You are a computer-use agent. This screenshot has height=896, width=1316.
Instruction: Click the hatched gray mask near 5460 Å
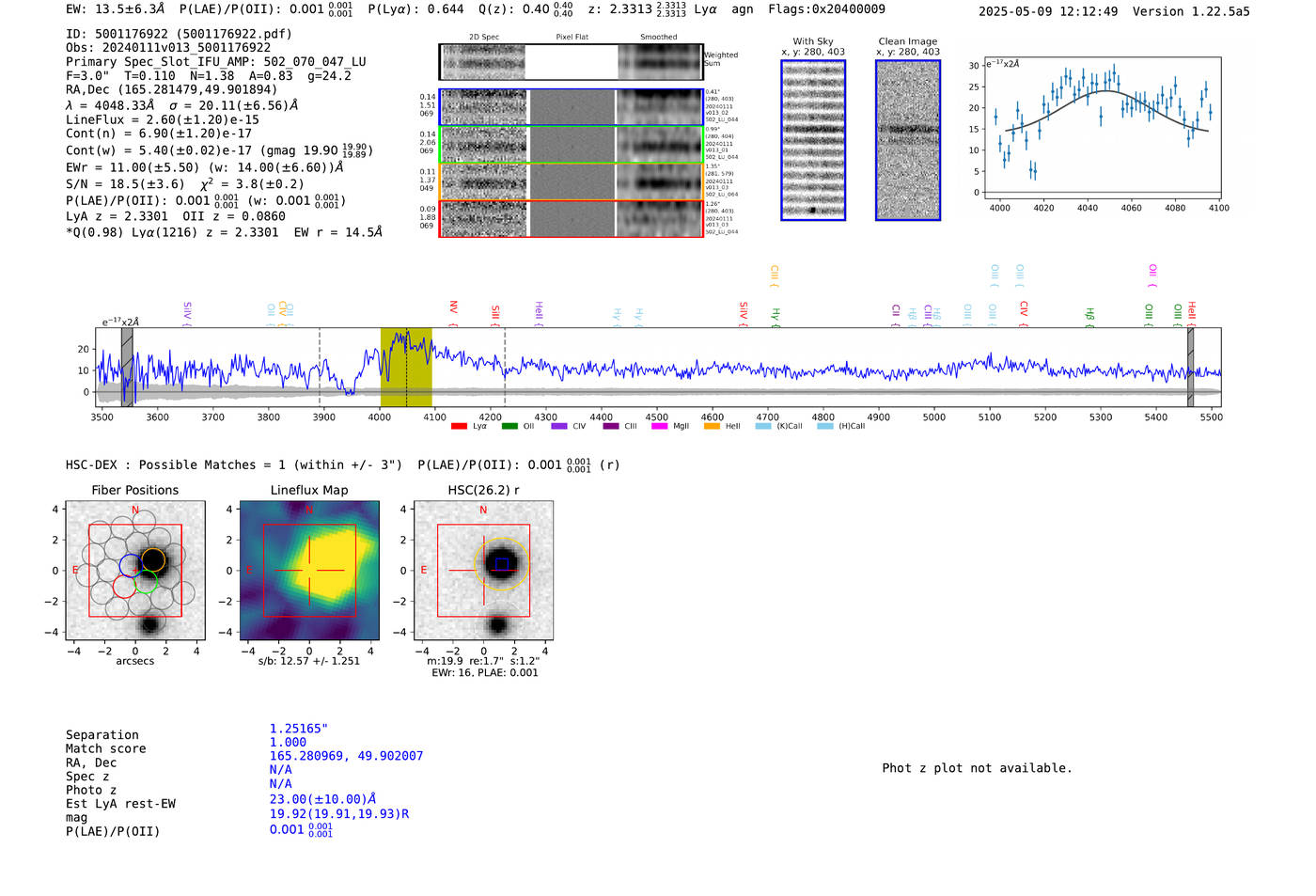click(1190, 367)
